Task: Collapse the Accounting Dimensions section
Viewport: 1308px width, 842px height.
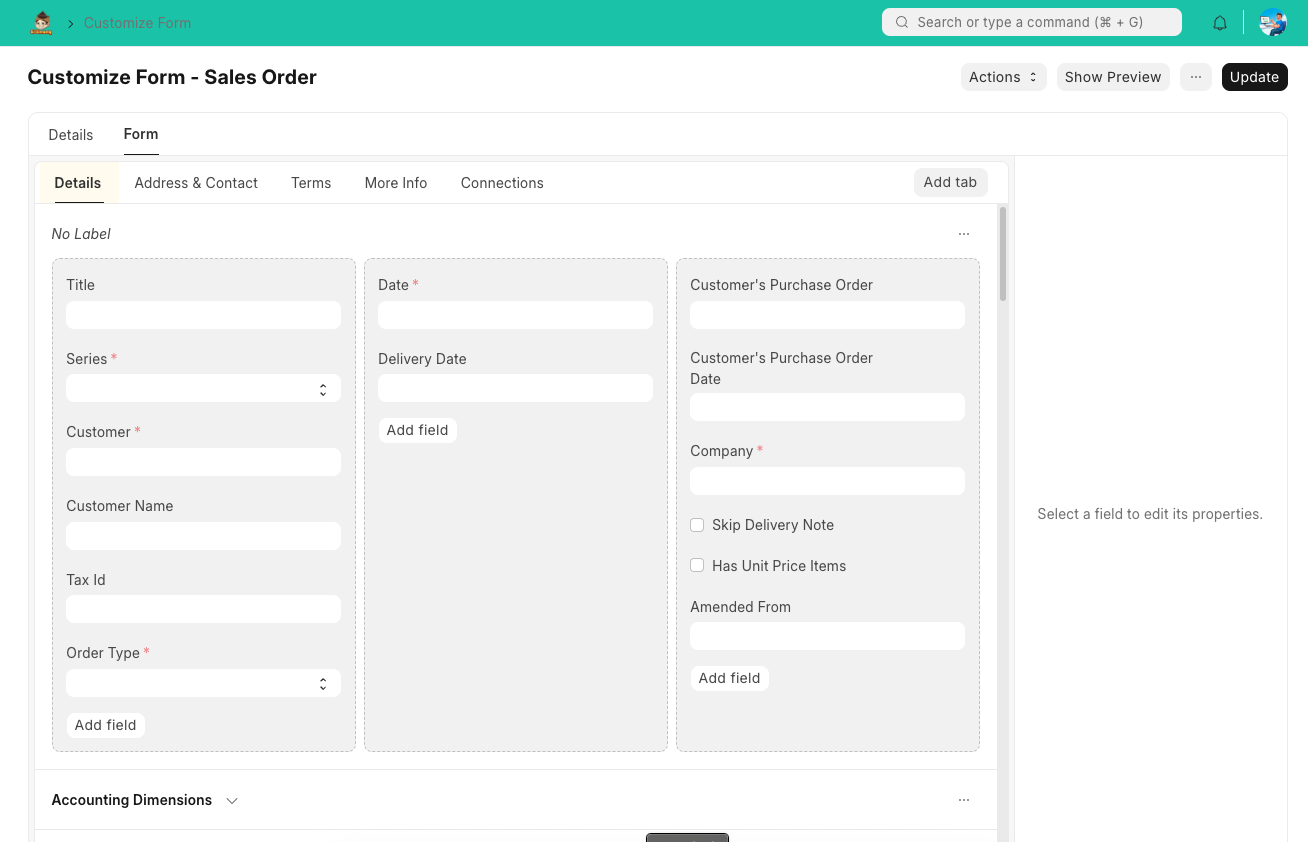Action: 231,800
